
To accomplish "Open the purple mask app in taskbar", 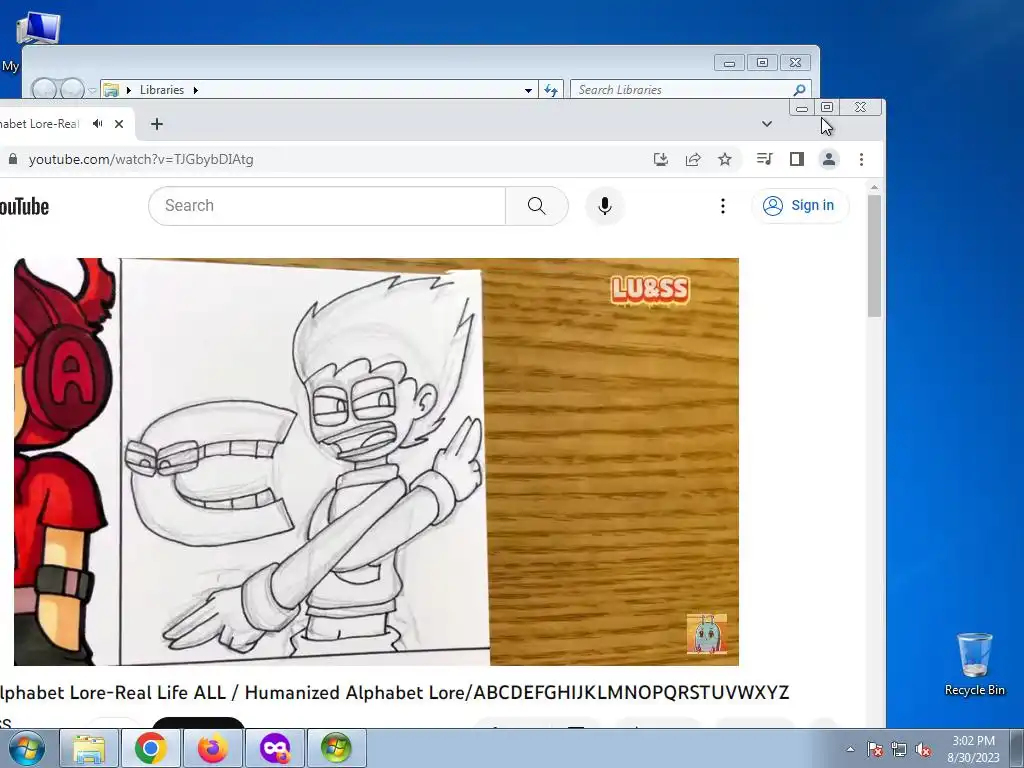I will 275,748.
